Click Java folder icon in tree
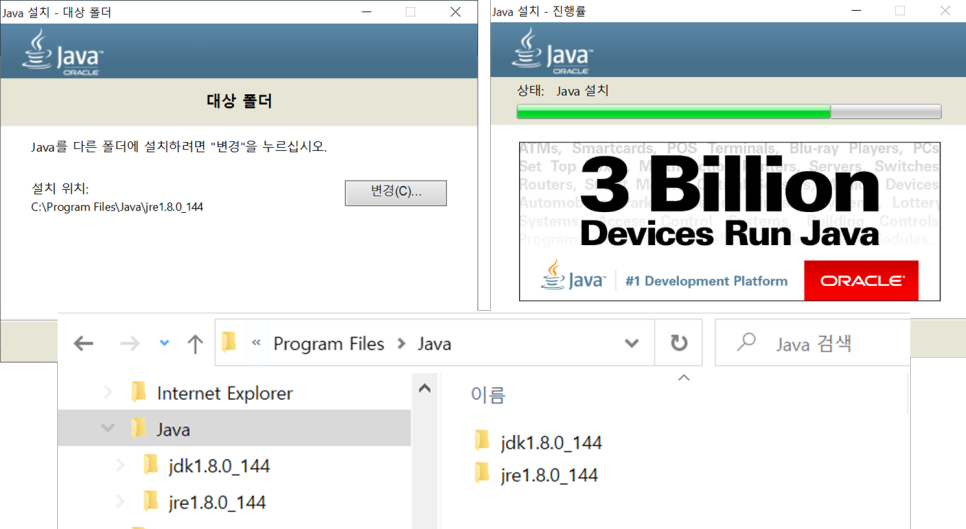Screen dimensions: 966x529 (x=139, y=427)
